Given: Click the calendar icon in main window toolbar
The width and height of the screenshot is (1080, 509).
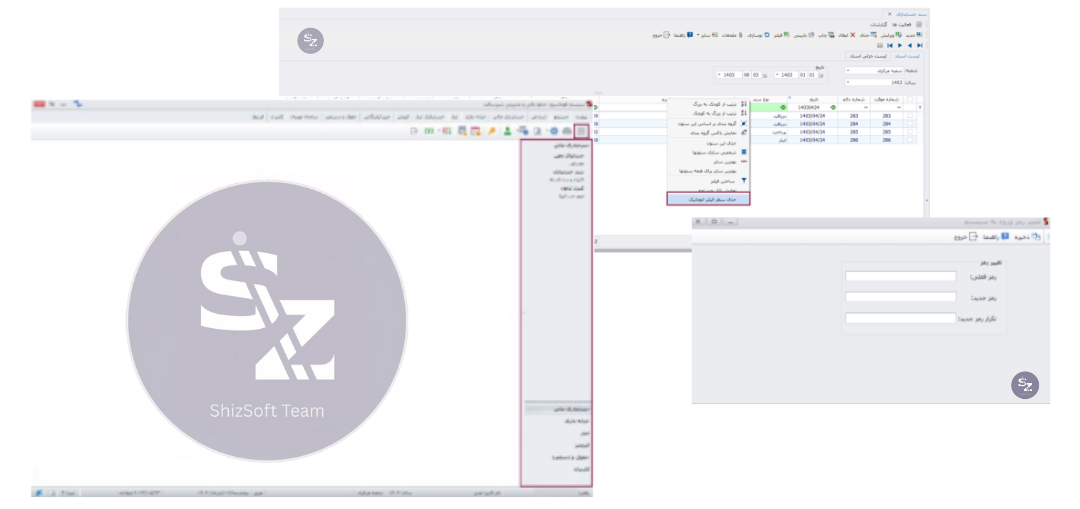Looking at the screenshot, I should (x=476, y=131).
